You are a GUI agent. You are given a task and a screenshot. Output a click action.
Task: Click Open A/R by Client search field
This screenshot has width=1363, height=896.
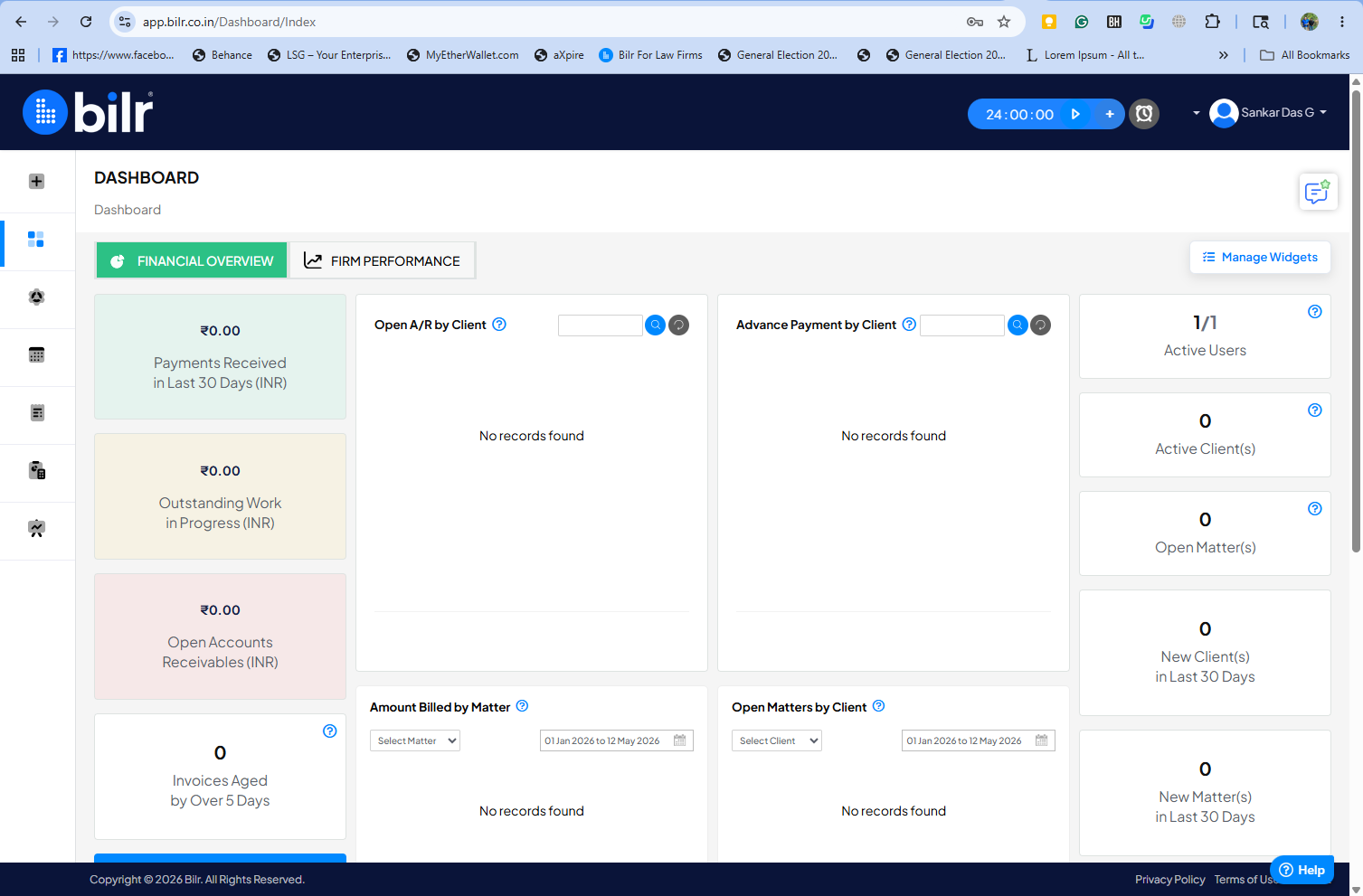click(601, 325)
